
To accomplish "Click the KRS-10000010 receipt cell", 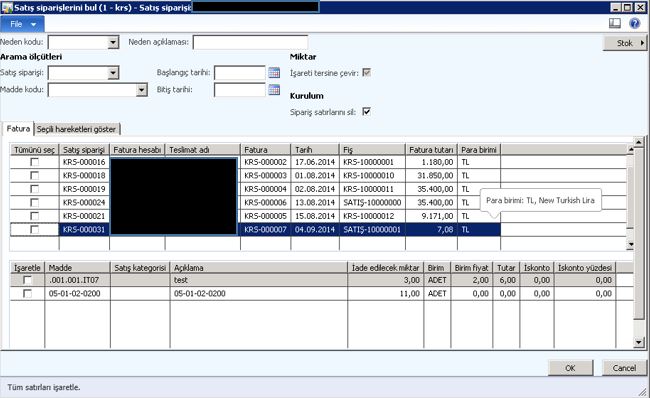I will (x=372, y=175).
